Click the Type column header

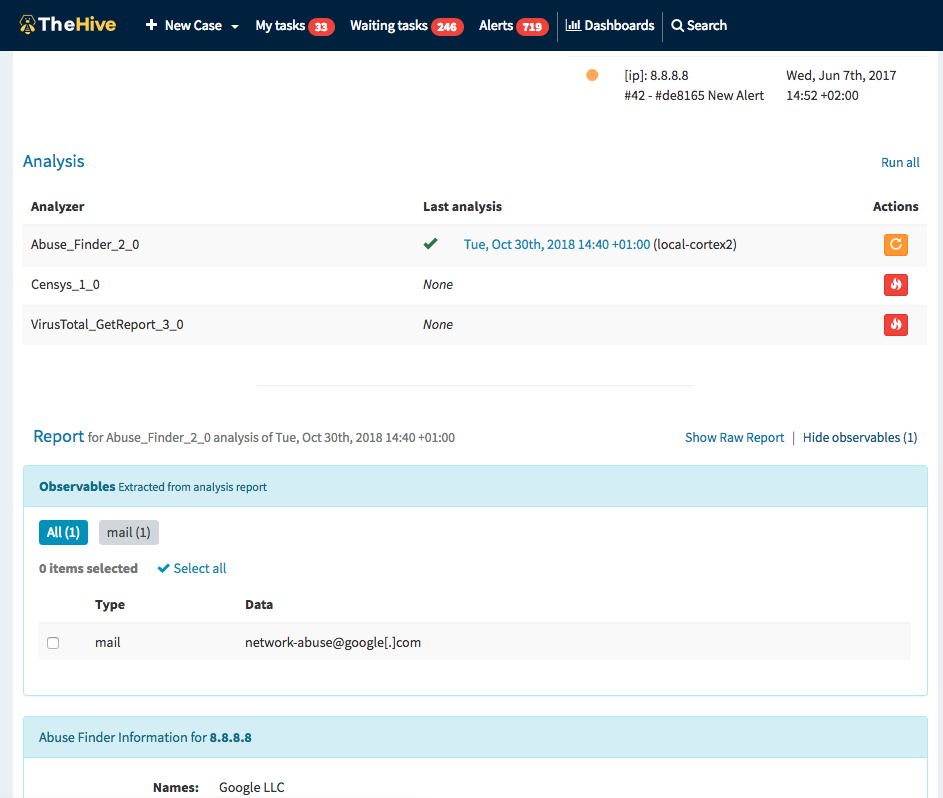coord(110,604)
